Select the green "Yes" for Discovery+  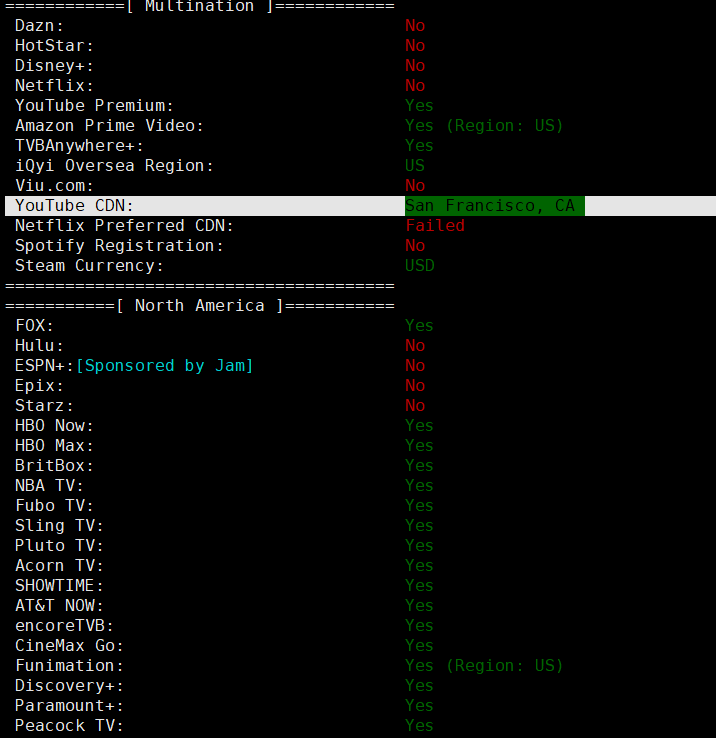(x=419, y=686)
